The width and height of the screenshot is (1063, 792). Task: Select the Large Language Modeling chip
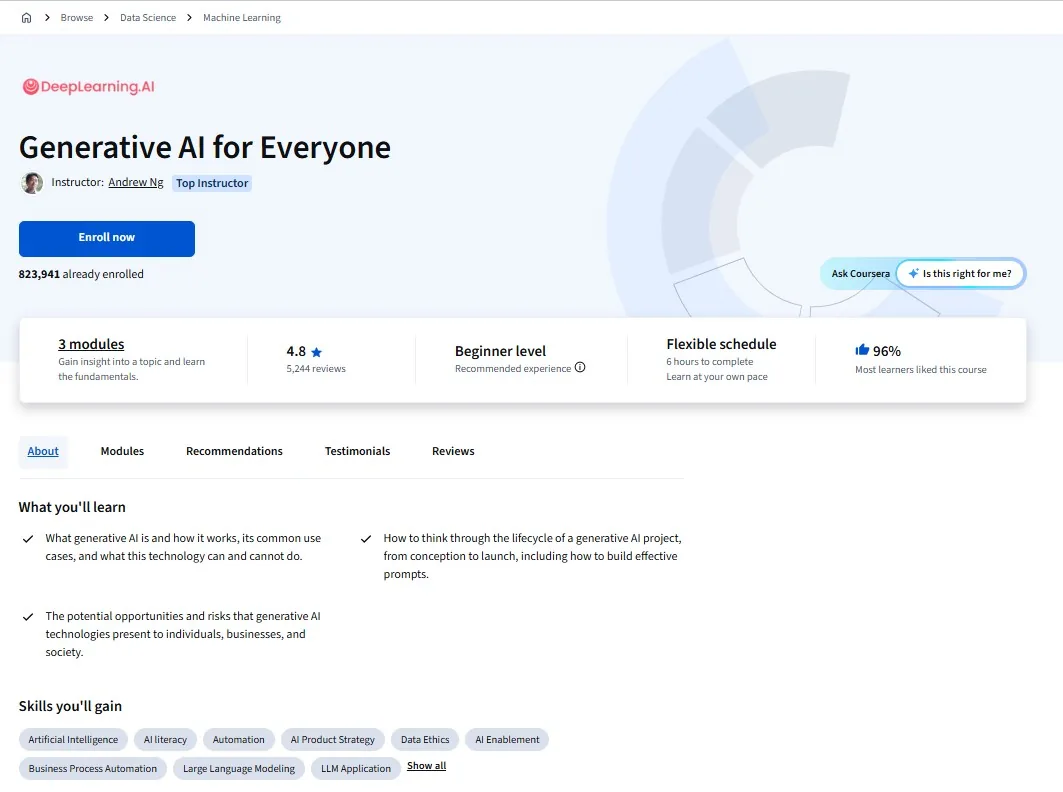coord(239,769)
